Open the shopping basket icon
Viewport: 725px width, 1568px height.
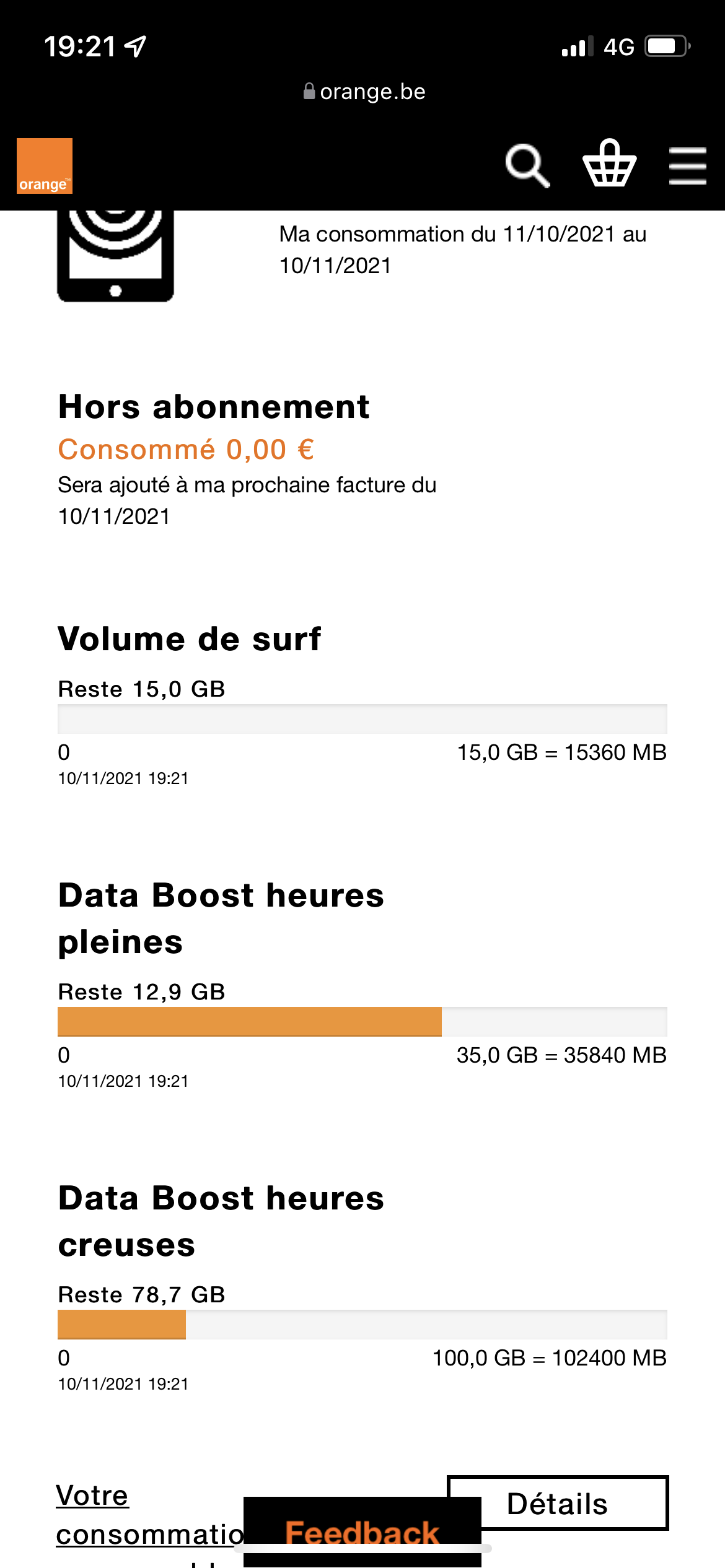point(609,164)
